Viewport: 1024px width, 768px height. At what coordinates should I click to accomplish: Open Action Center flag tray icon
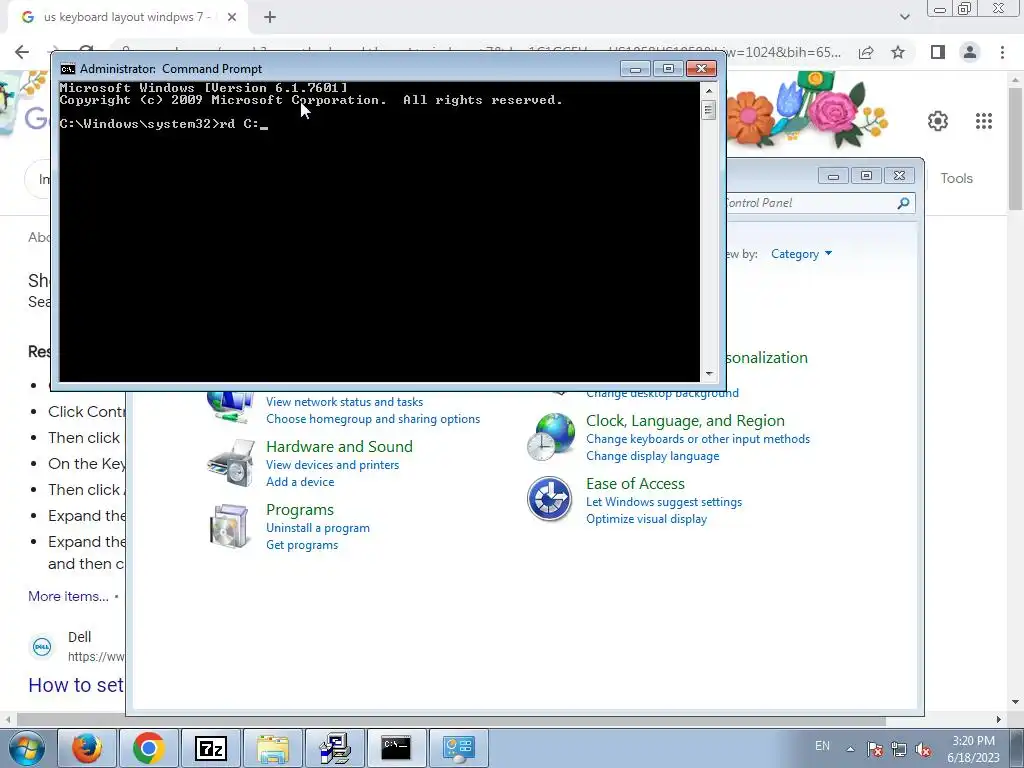point(875,750)
